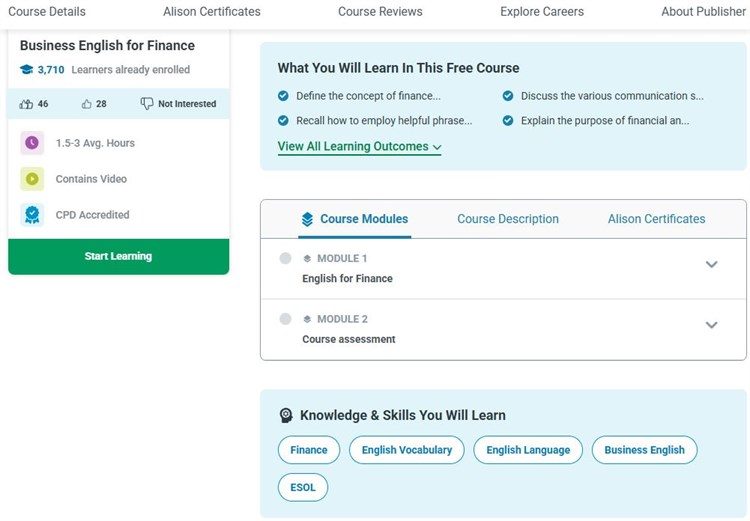Select the Module 2 progress circle
The height and width of the screenshot is (521, 750).
pos(285,319)
